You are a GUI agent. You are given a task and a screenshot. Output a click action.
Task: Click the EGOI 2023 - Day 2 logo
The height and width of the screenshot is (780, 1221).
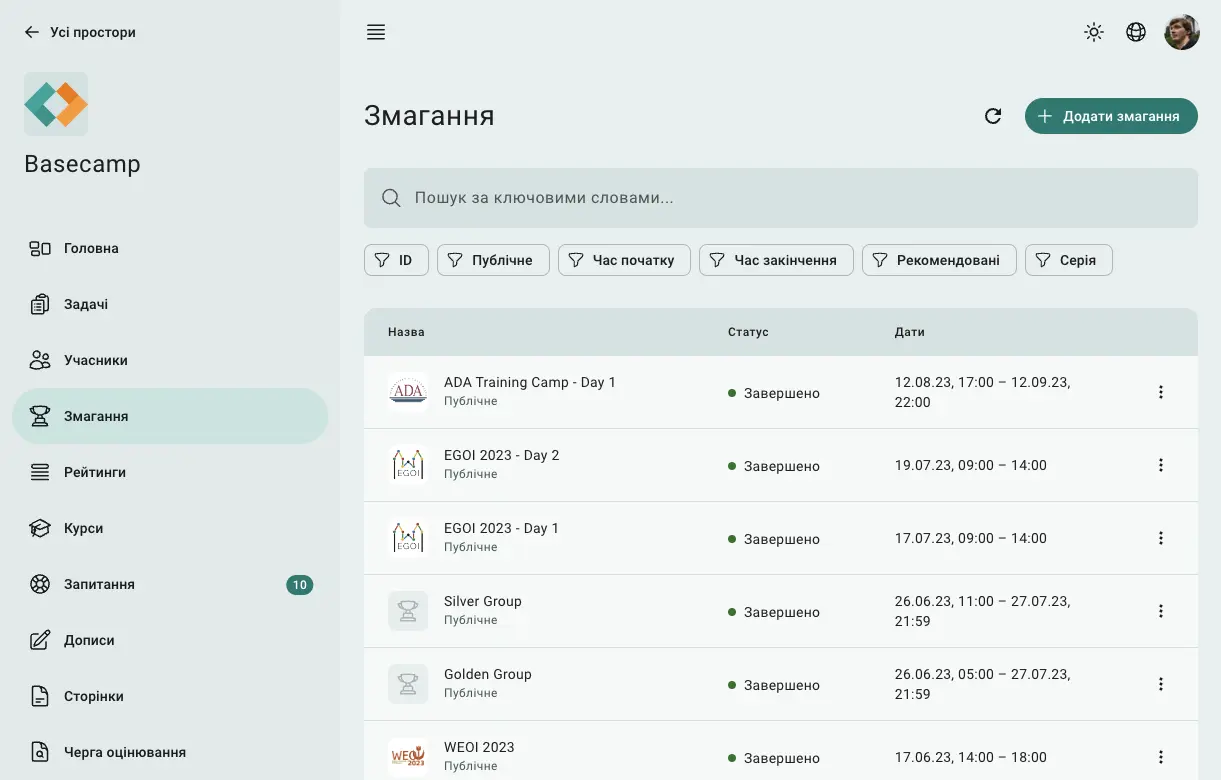[x=408, y=465]
